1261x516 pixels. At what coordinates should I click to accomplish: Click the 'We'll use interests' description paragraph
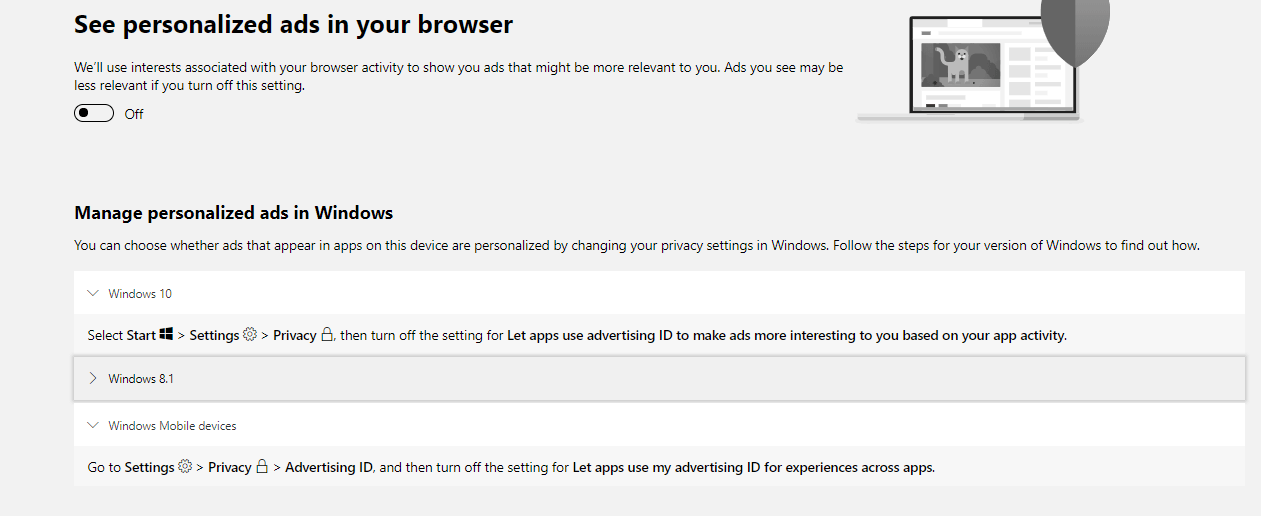pos(459,77)
